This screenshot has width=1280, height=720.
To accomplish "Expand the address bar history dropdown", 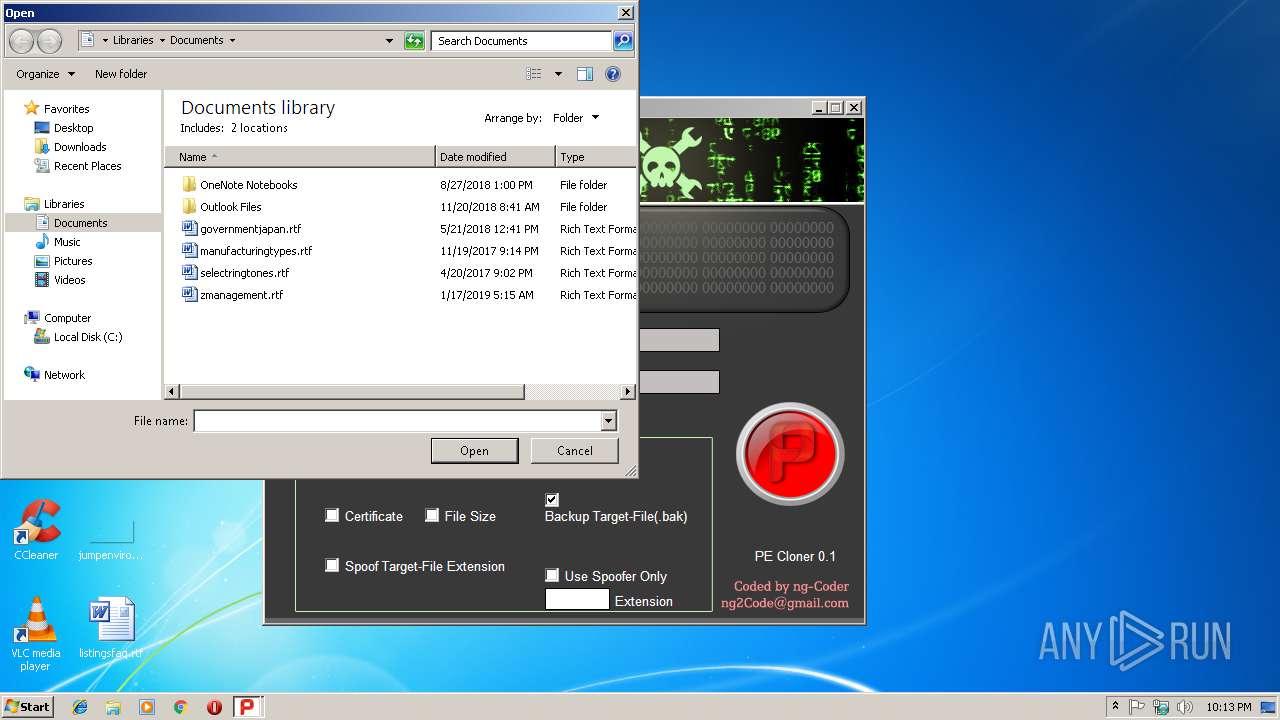I will [389, 41].
